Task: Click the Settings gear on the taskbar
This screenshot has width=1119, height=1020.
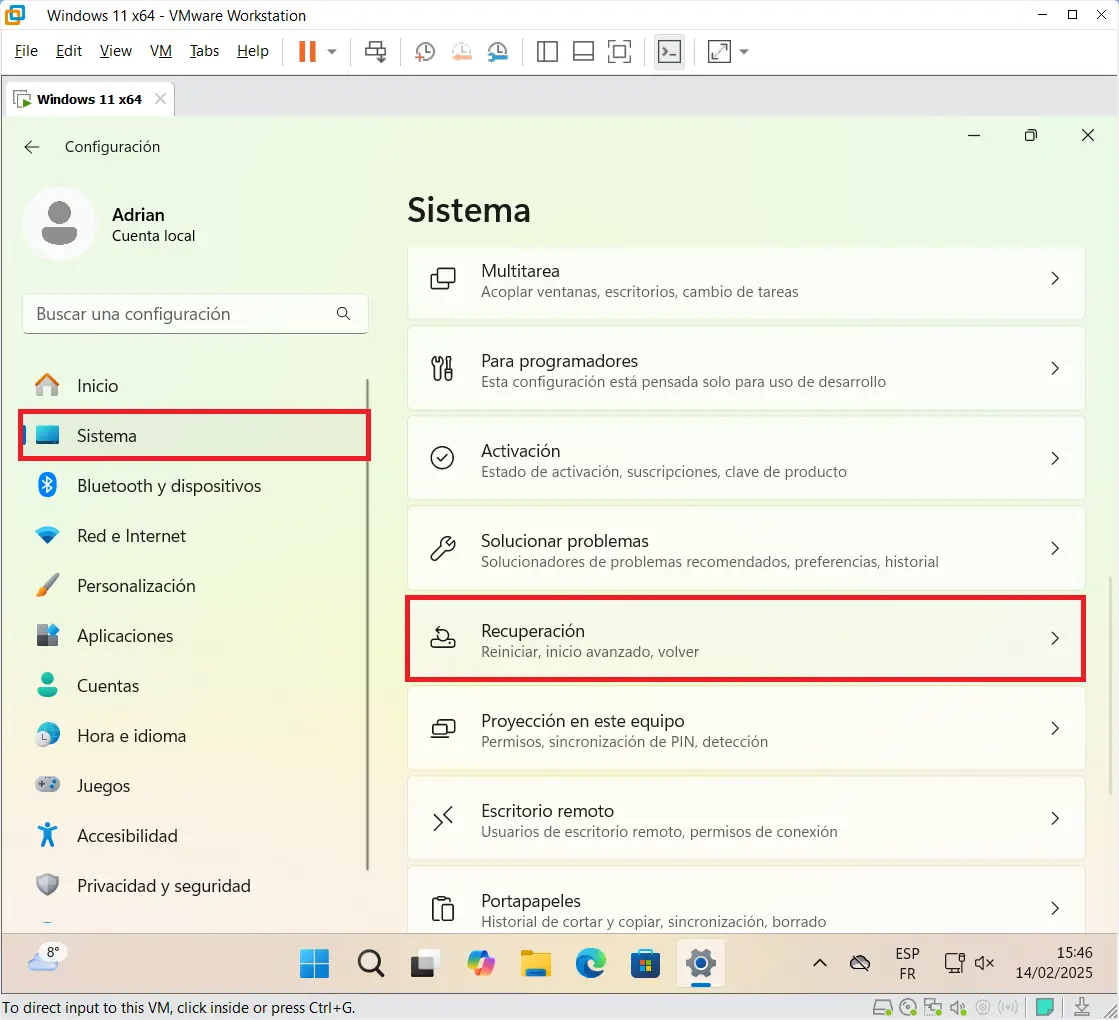Action: (x=701, y=964)
